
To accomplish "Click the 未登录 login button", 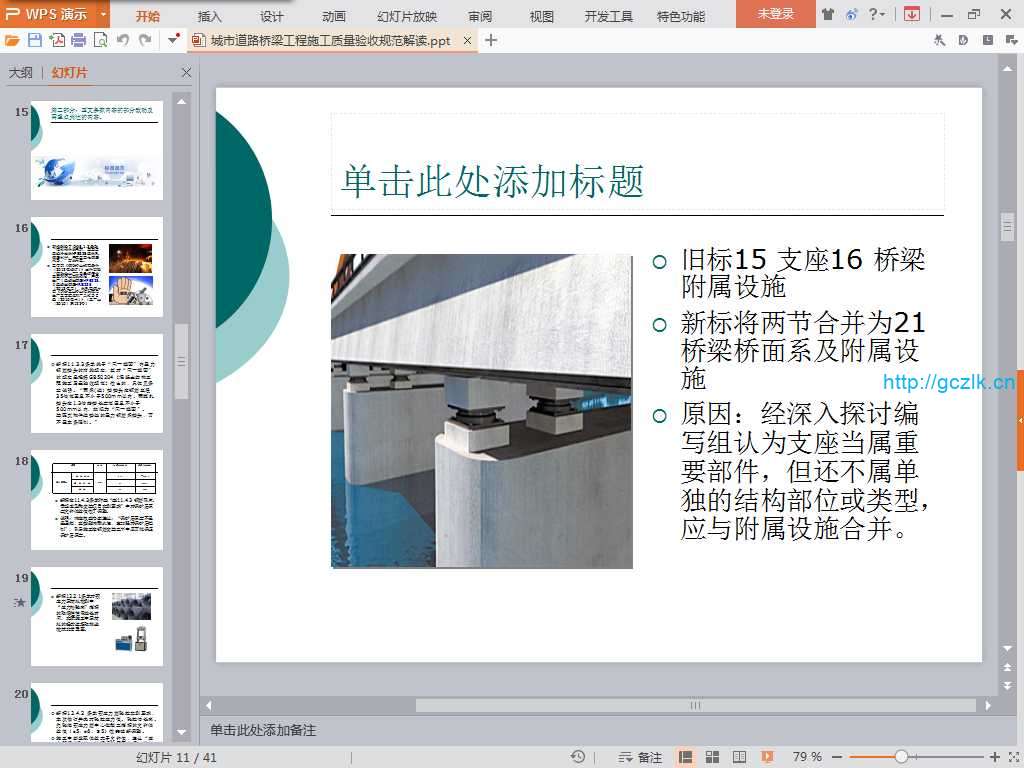I will pyautogui.click(x=775, y=14).
